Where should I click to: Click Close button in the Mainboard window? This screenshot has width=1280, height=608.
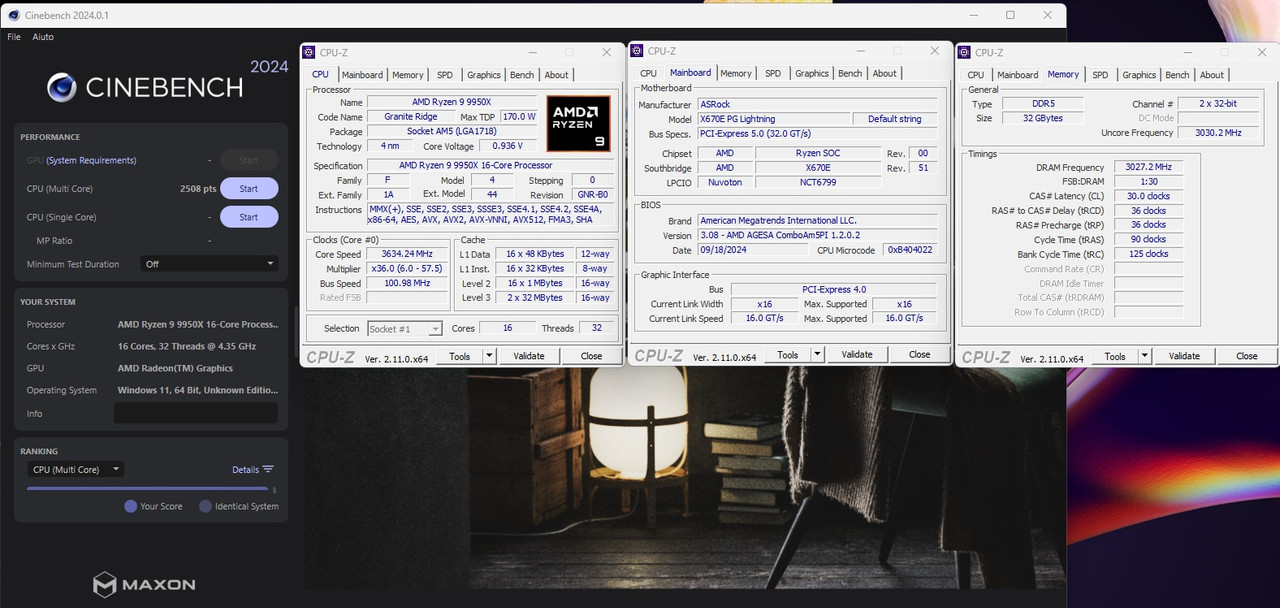coord(919,355)
